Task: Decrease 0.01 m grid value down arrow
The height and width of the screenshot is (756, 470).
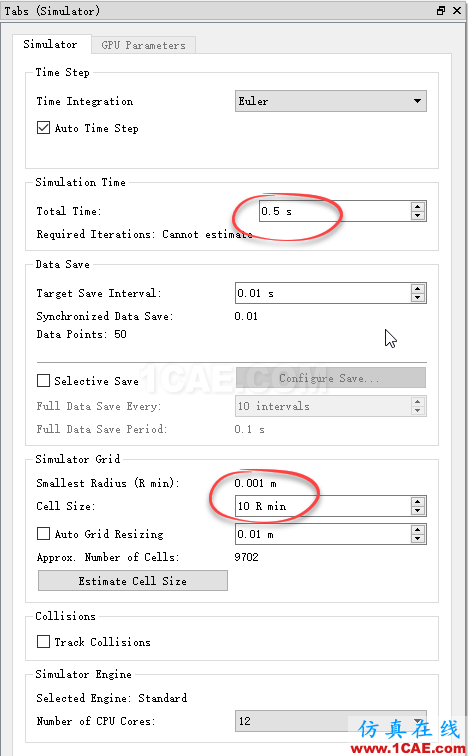Action: click(x=418, y=539)
